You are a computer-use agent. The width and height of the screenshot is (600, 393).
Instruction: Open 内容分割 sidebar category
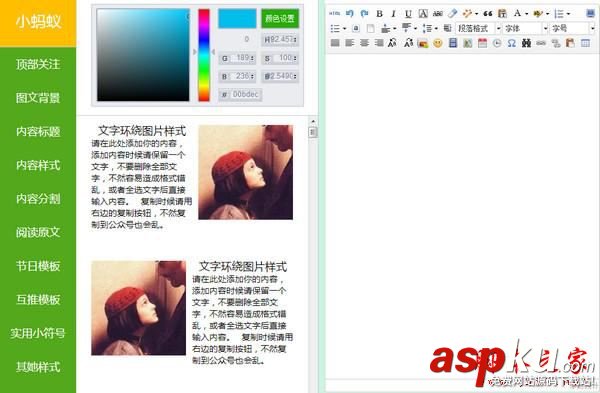[x=38, y=198]
